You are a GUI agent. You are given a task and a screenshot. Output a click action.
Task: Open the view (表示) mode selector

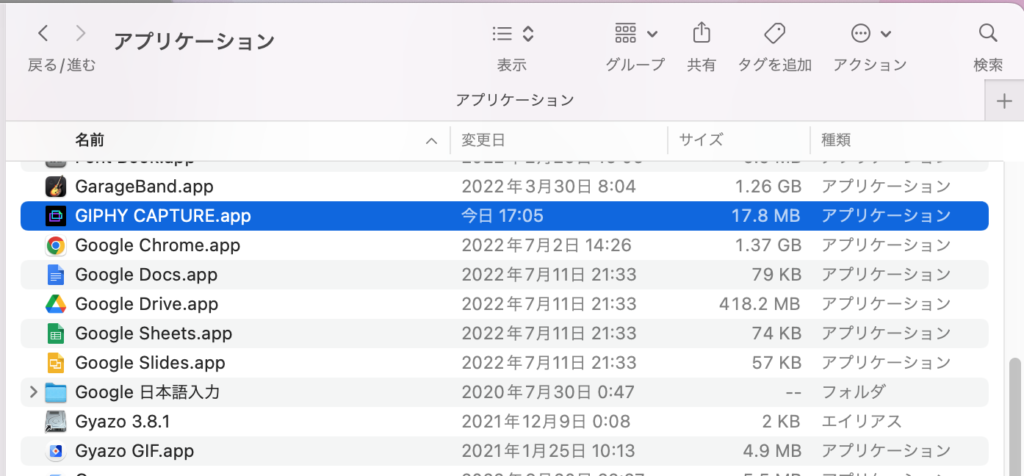click(513, 33)
